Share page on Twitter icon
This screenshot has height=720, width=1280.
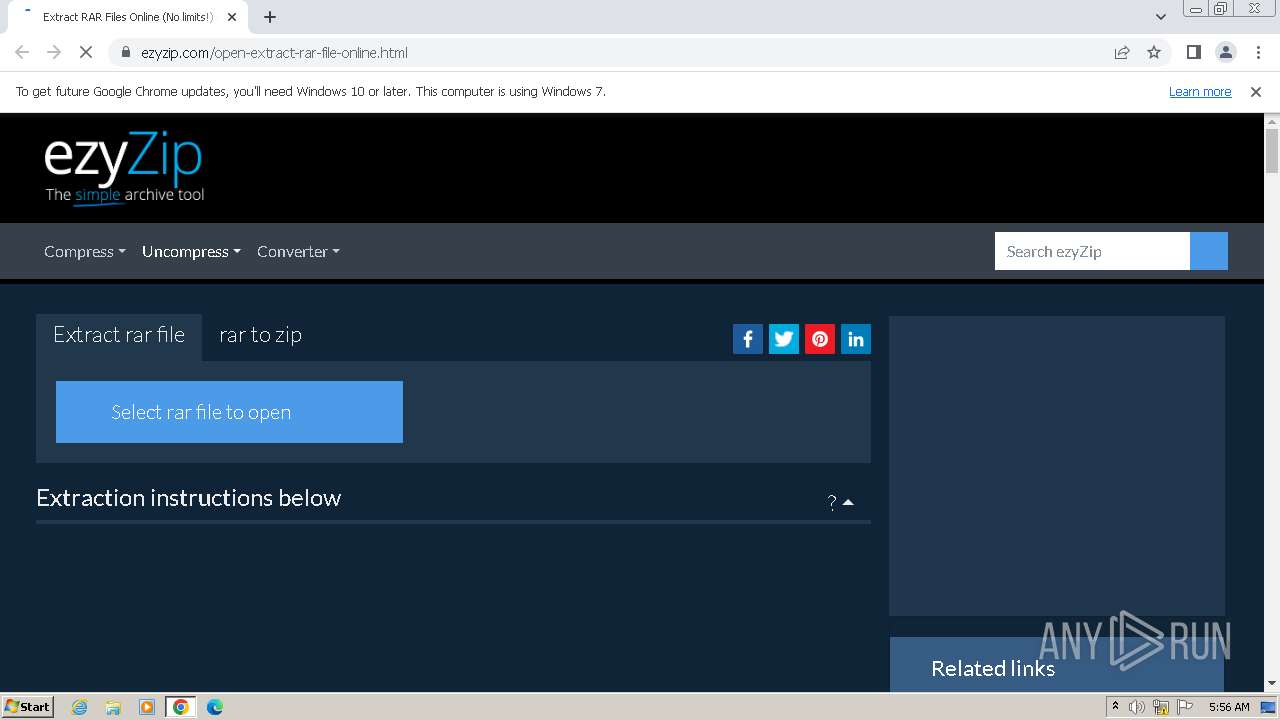coord(784,339)
